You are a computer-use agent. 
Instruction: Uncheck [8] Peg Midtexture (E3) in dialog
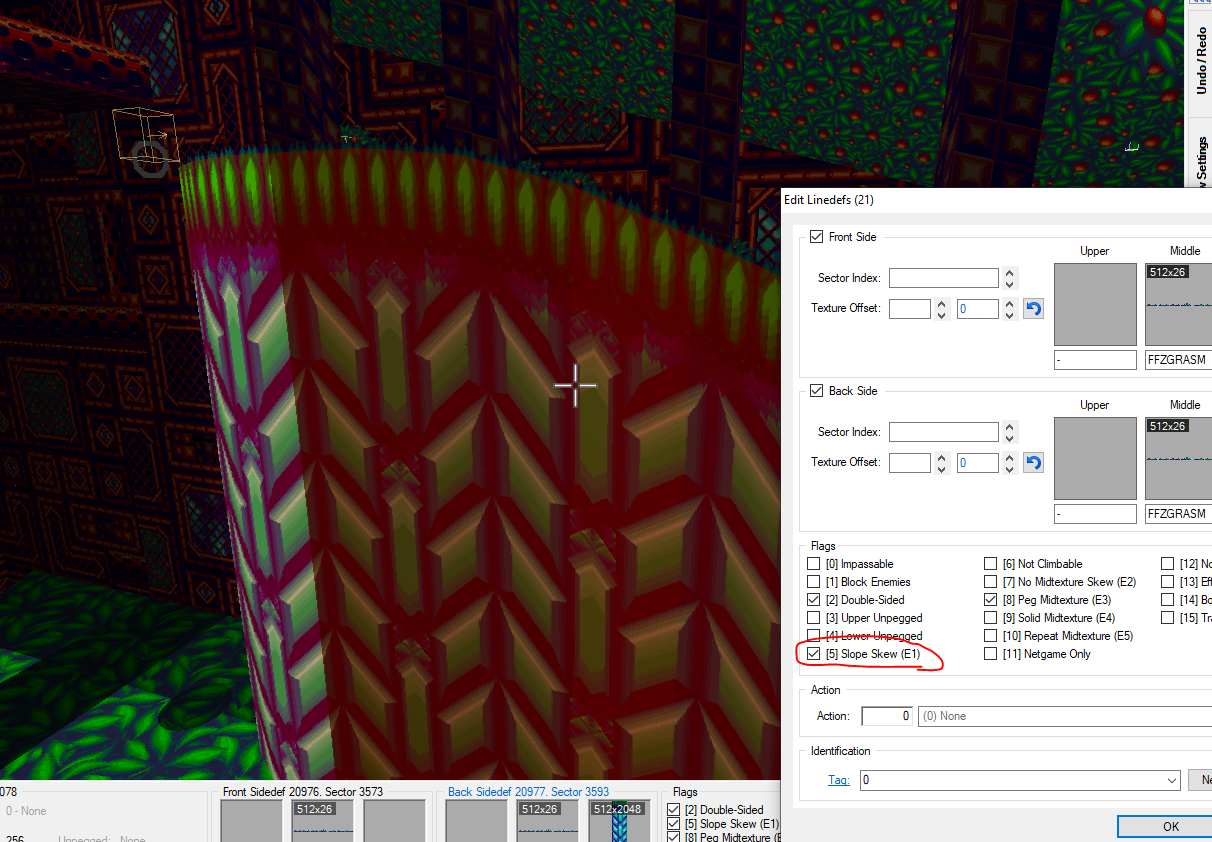pyautogui.click(x=991, y=600)
